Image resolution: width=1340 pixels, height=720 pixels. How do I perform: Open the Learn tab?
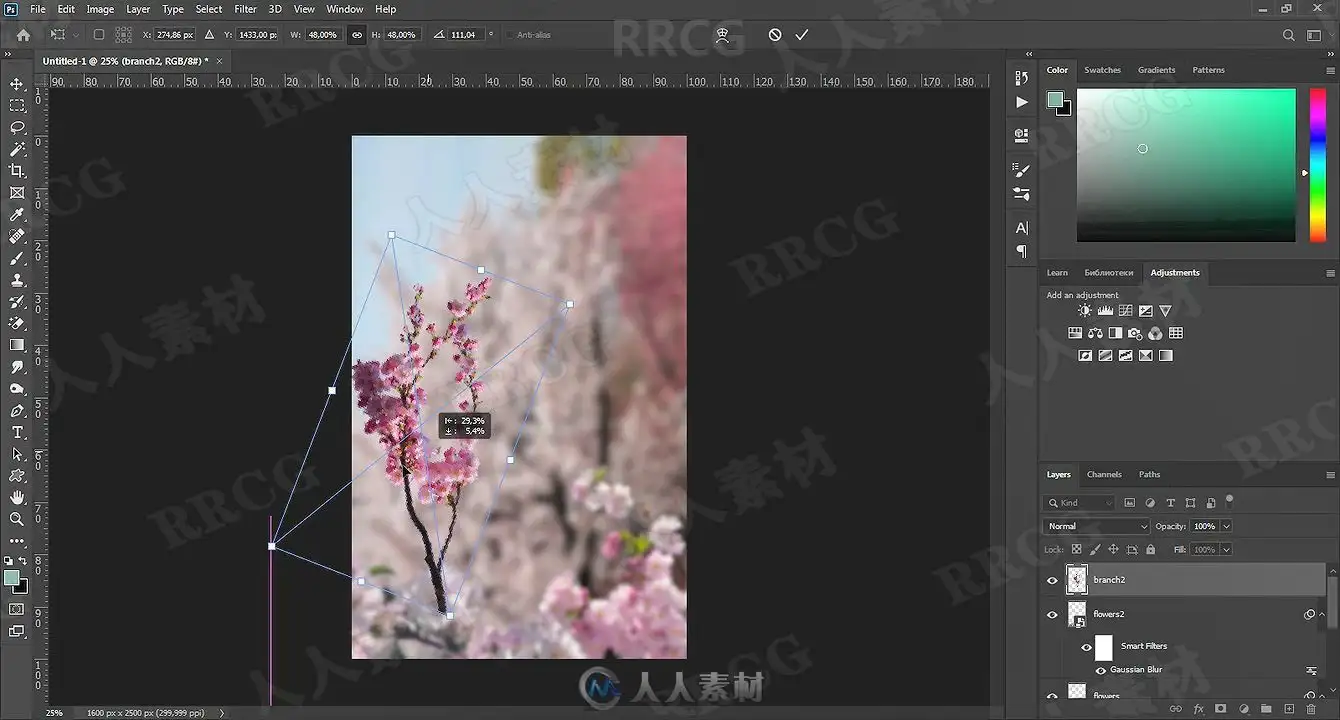pyautogui.click(x=1057, y=273)
